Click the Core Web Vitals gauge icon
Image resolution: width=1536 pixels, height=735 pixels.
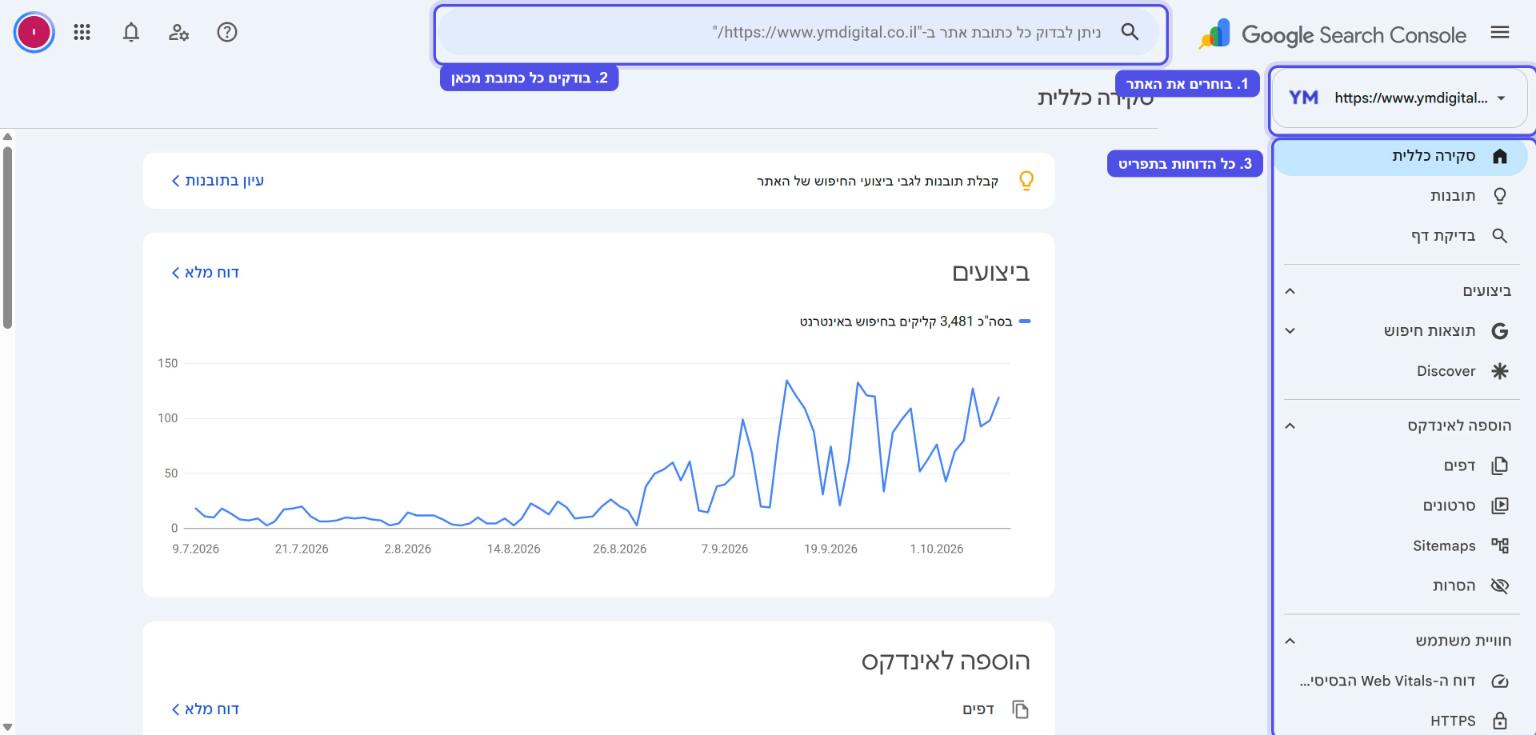point(1499,682)
